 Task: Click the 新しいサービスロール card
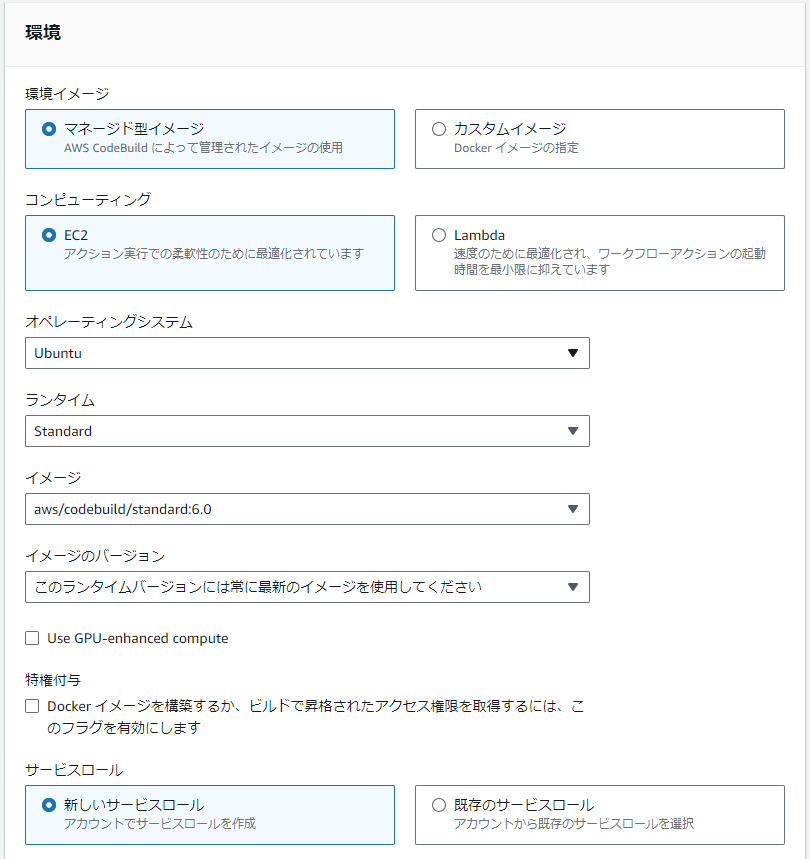210,814
